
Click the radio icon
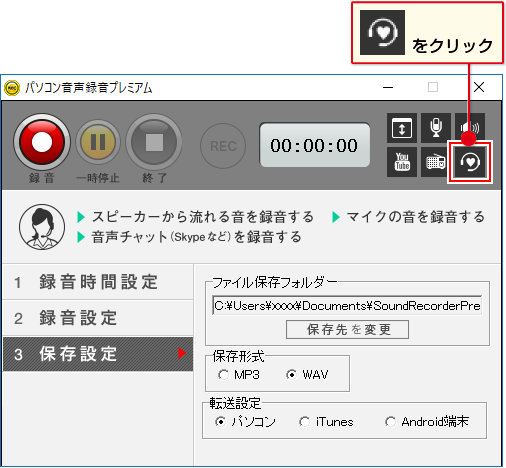click(x=436, y=162)
